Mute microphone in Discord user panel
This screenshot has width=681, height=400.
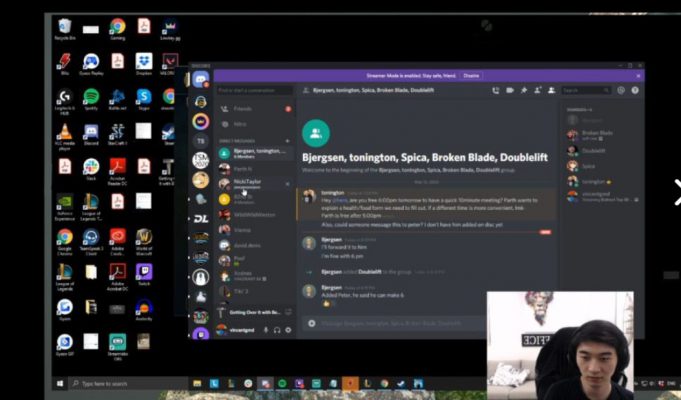266,330
